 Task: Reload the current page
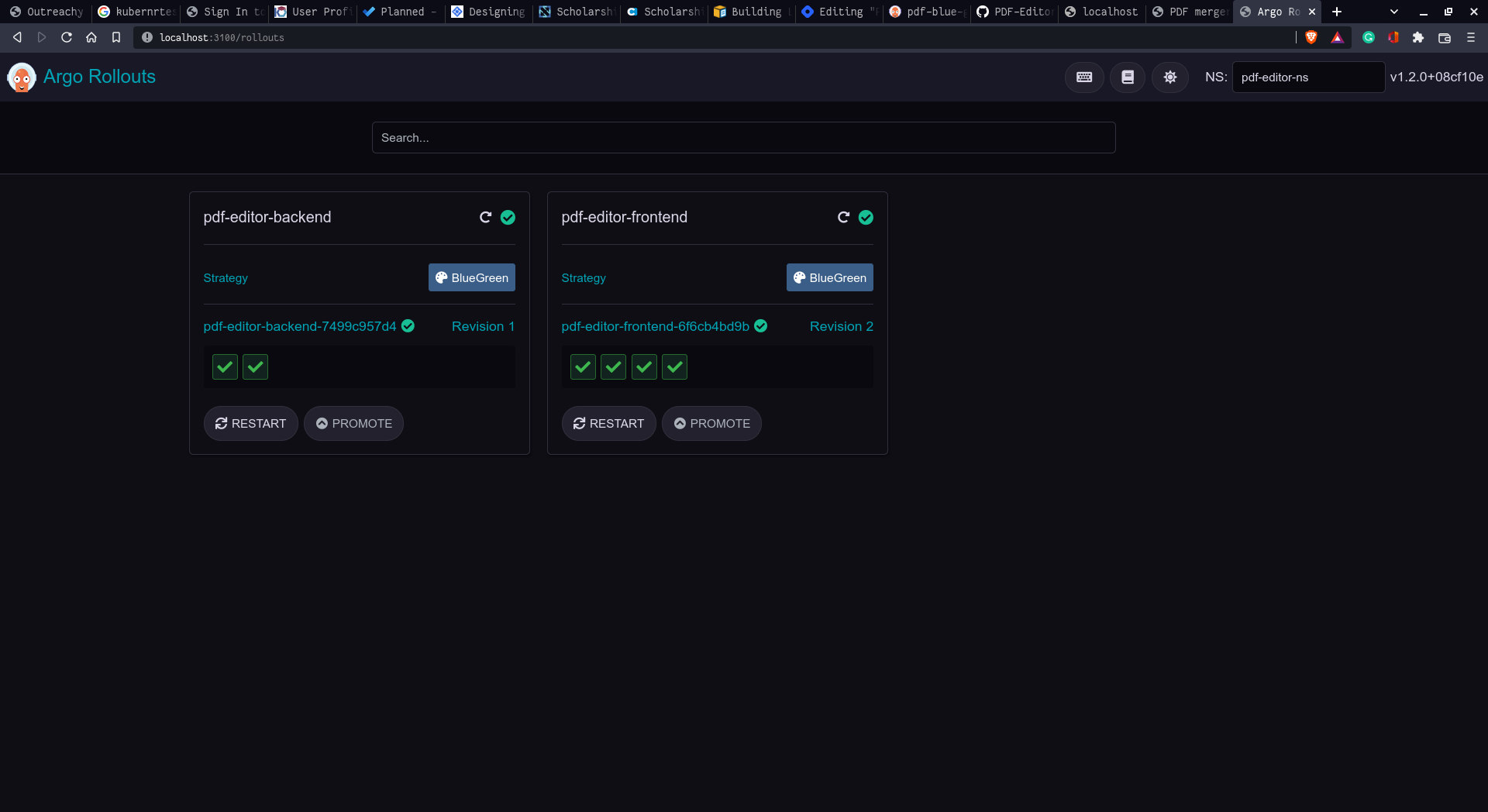(67, 37)
